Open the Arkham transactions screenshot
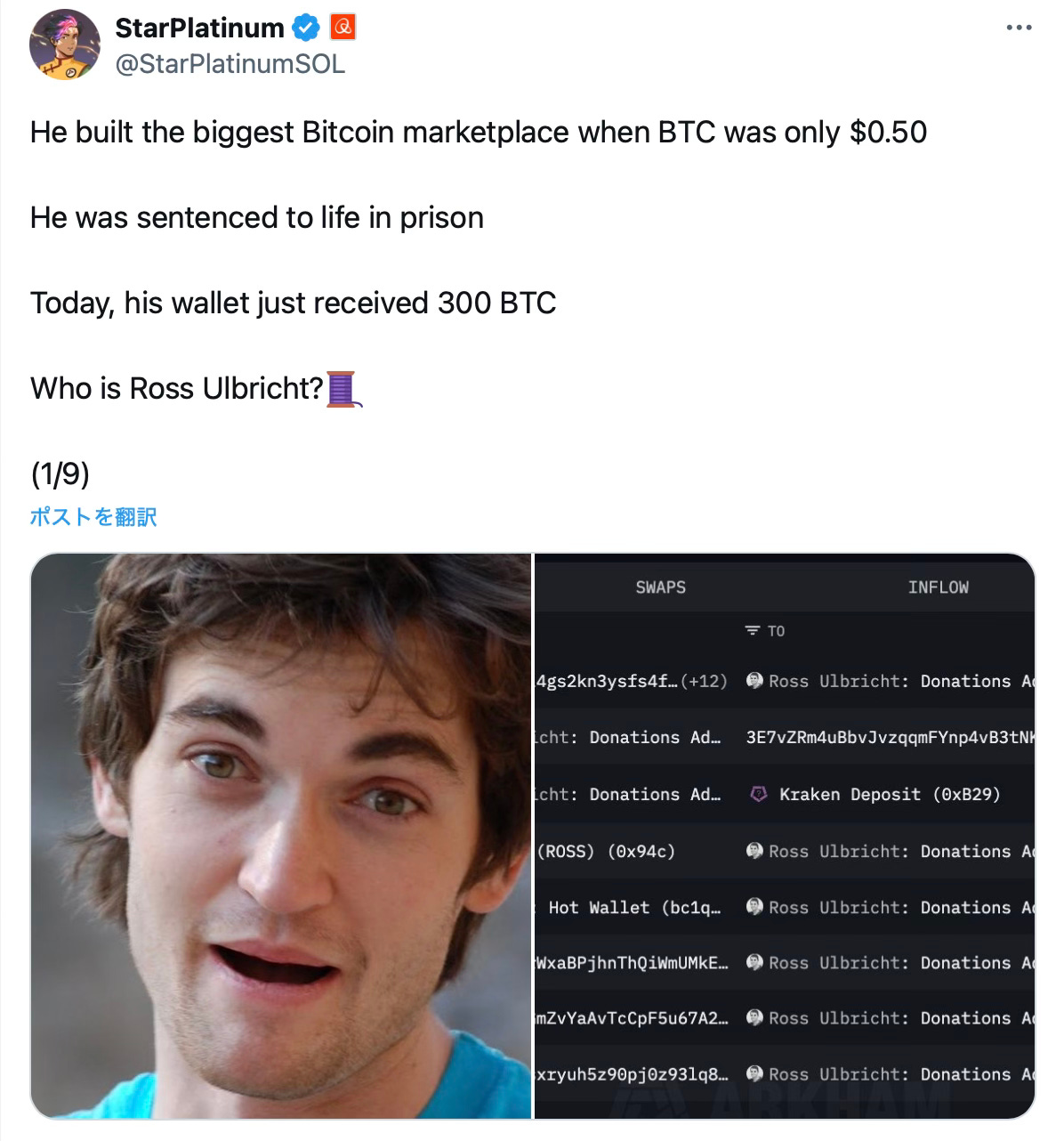Viewport: 1064px width, 1141px height. [785, 836]
